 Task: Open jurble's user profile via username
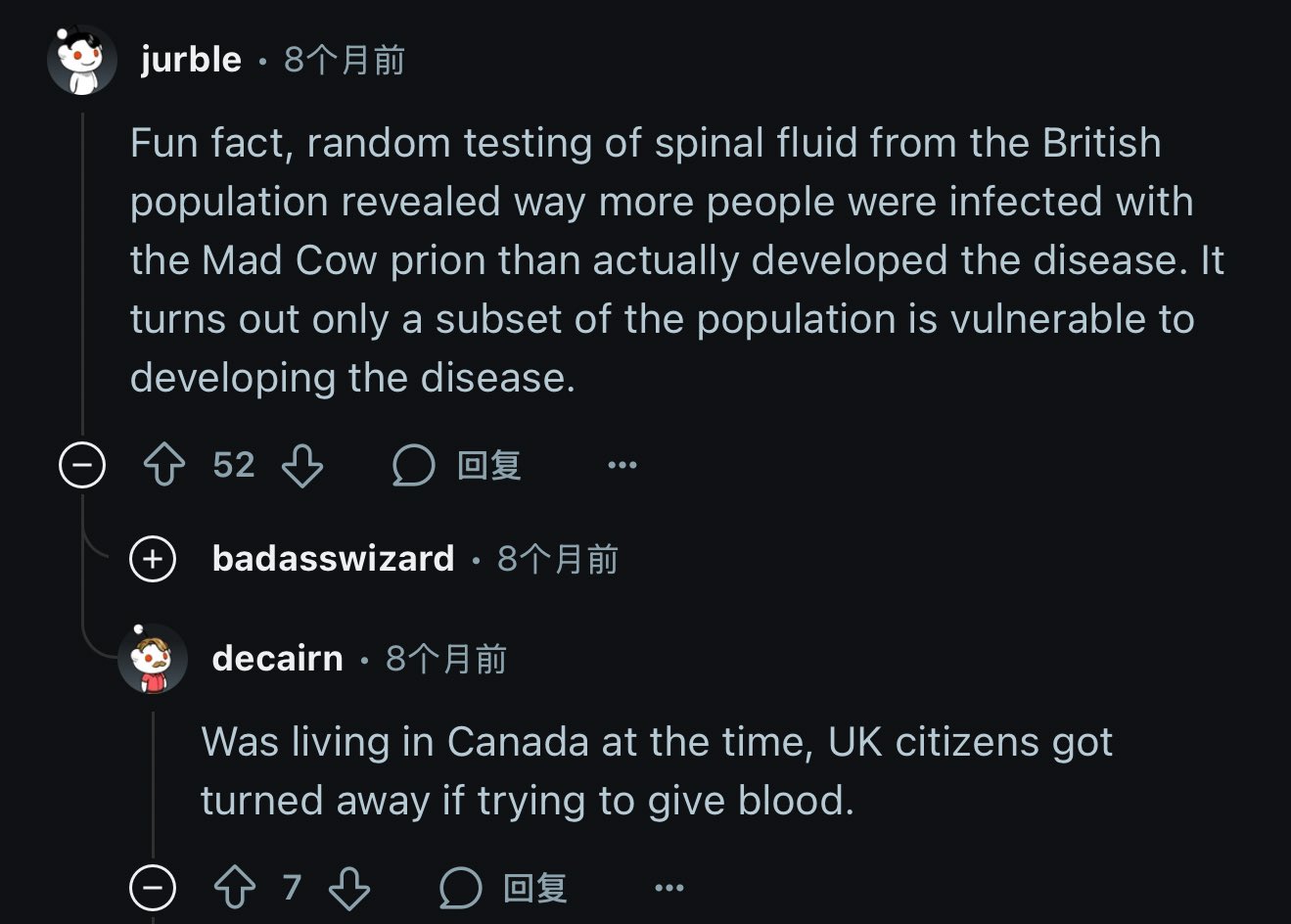coord(191,60)
